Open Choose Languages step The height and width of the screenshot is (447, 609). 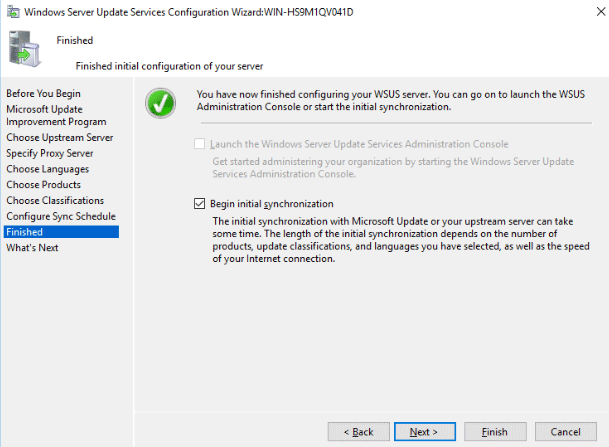point(48,169)
